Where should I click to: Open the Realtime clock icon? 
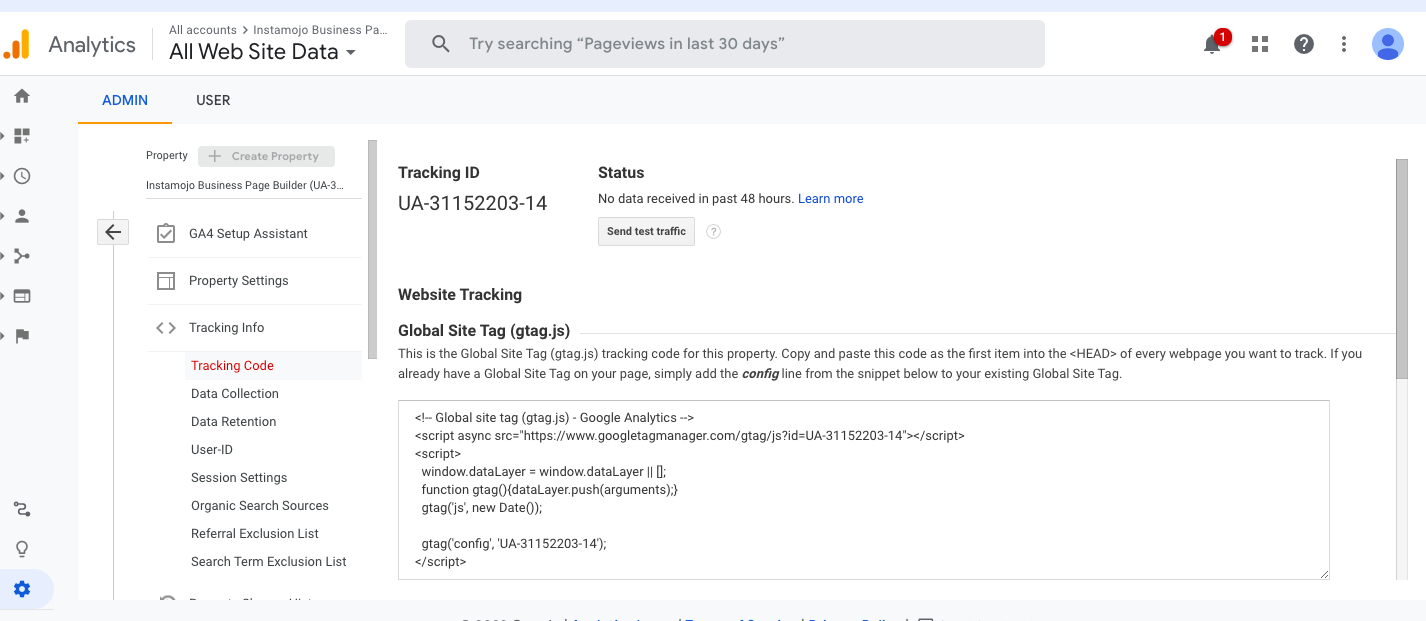pos(22,176)
